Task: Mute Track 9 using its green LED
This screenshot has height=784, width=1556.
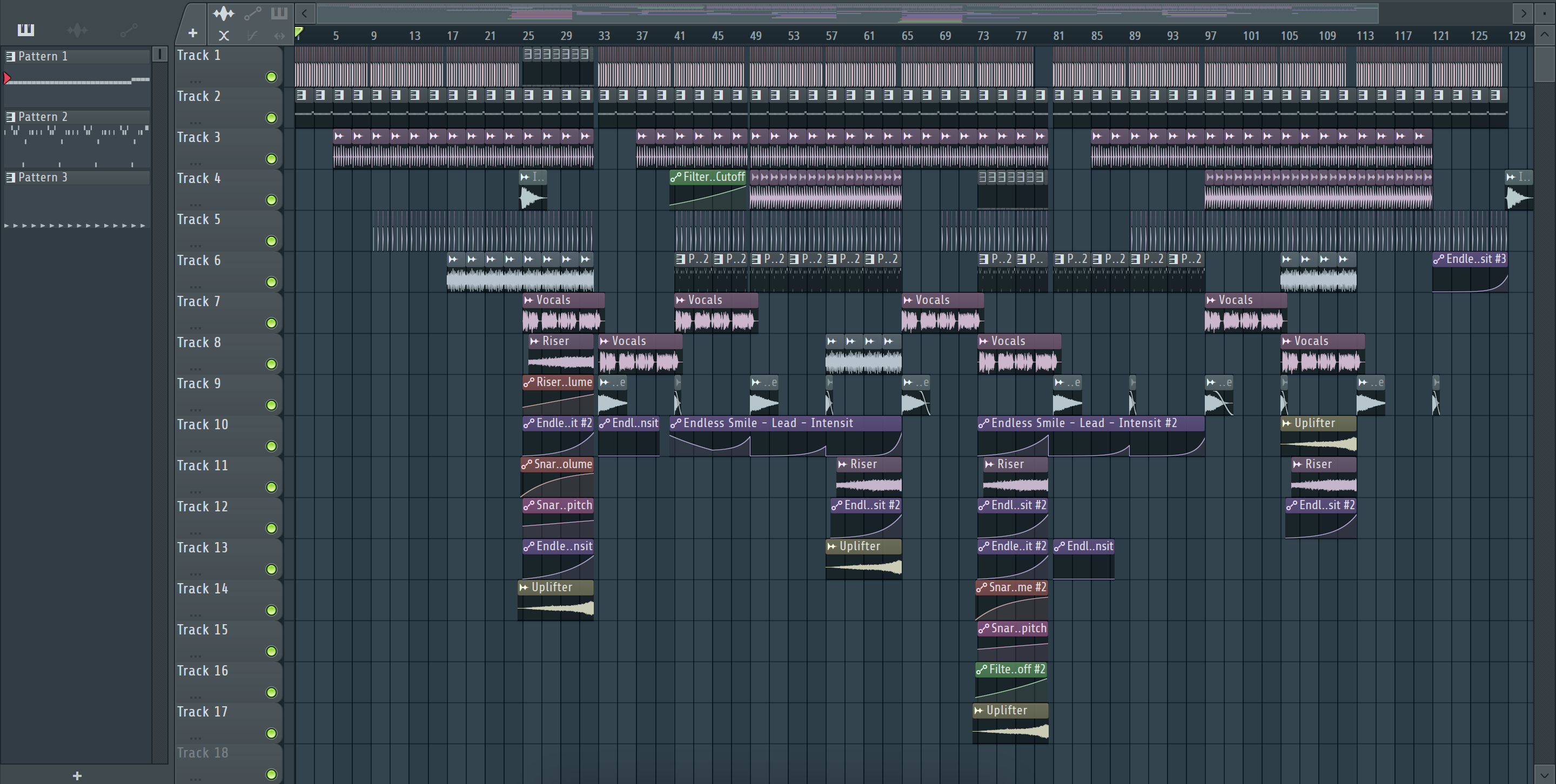Action: [x=272, y=405]
